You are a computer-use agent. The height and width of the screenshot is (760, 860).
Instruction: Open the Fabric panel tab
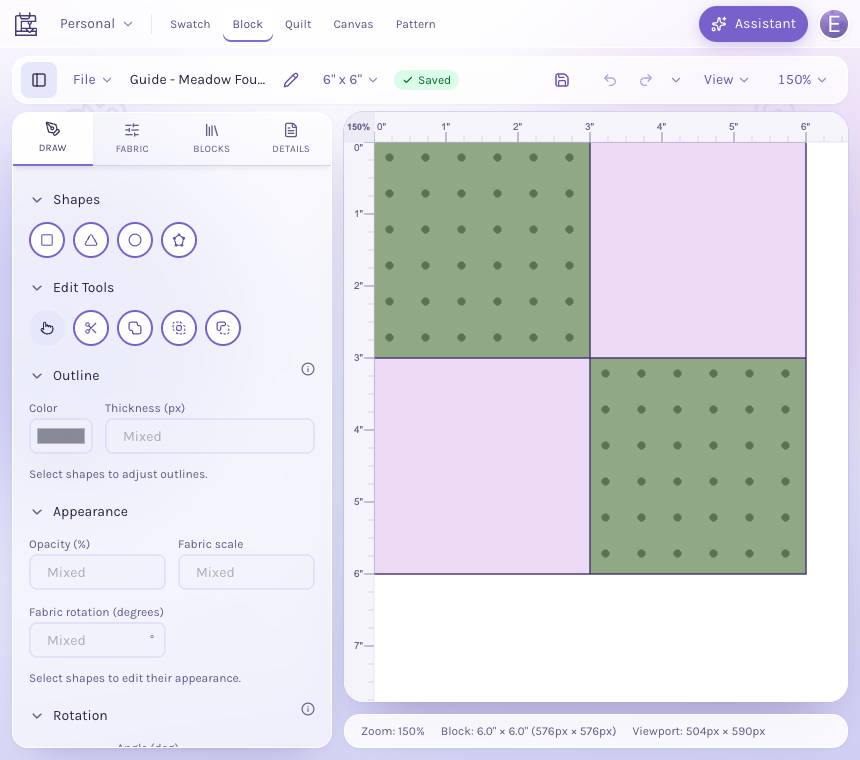click(x=132, y=138)
